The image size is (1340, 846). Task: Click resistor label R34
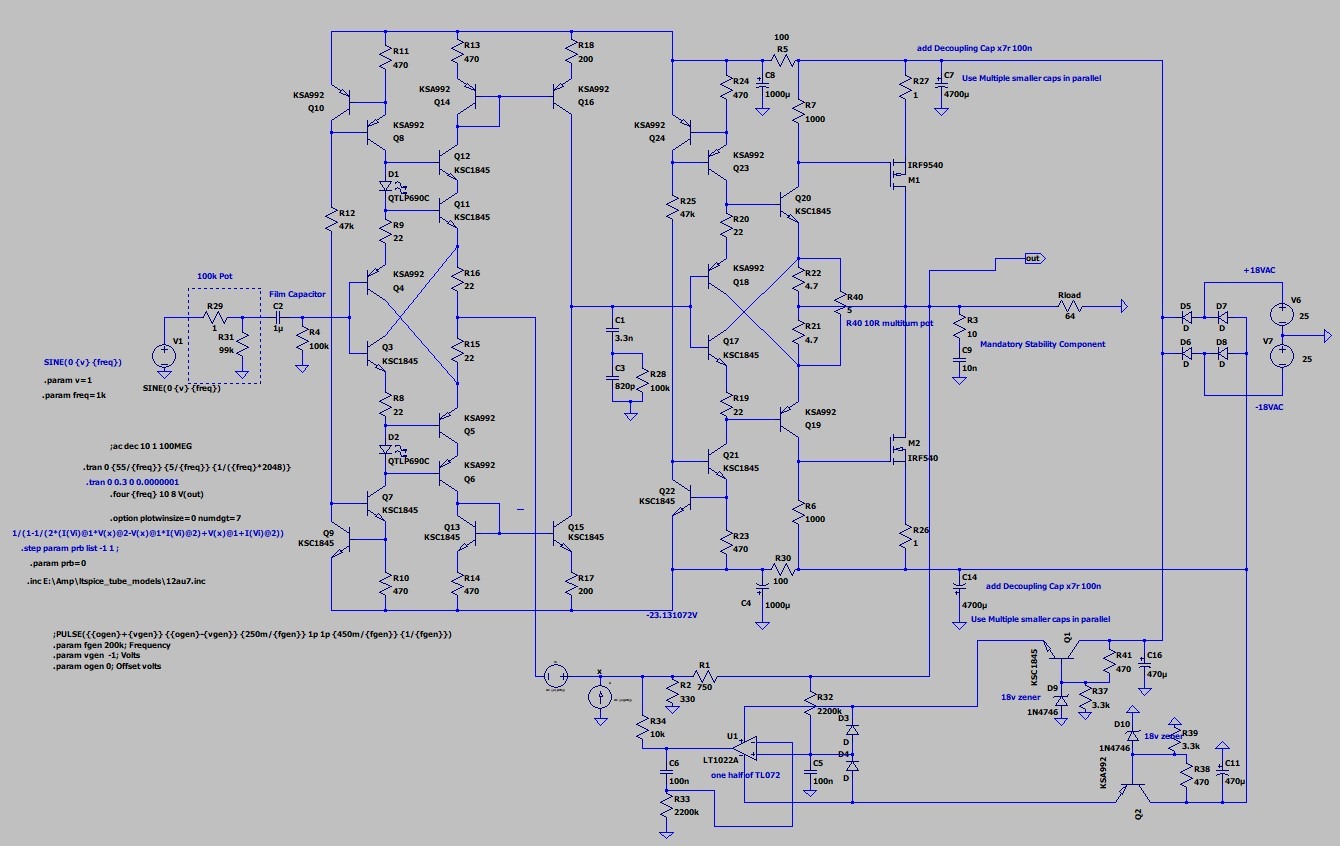tap(658, 720)
